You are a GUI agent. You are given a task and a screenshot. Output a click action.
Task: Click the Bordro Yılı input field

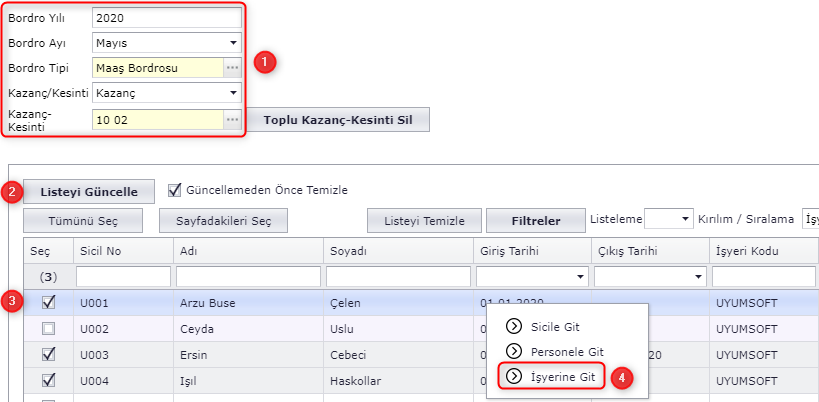pyautogui.click(x=166, y=18)
